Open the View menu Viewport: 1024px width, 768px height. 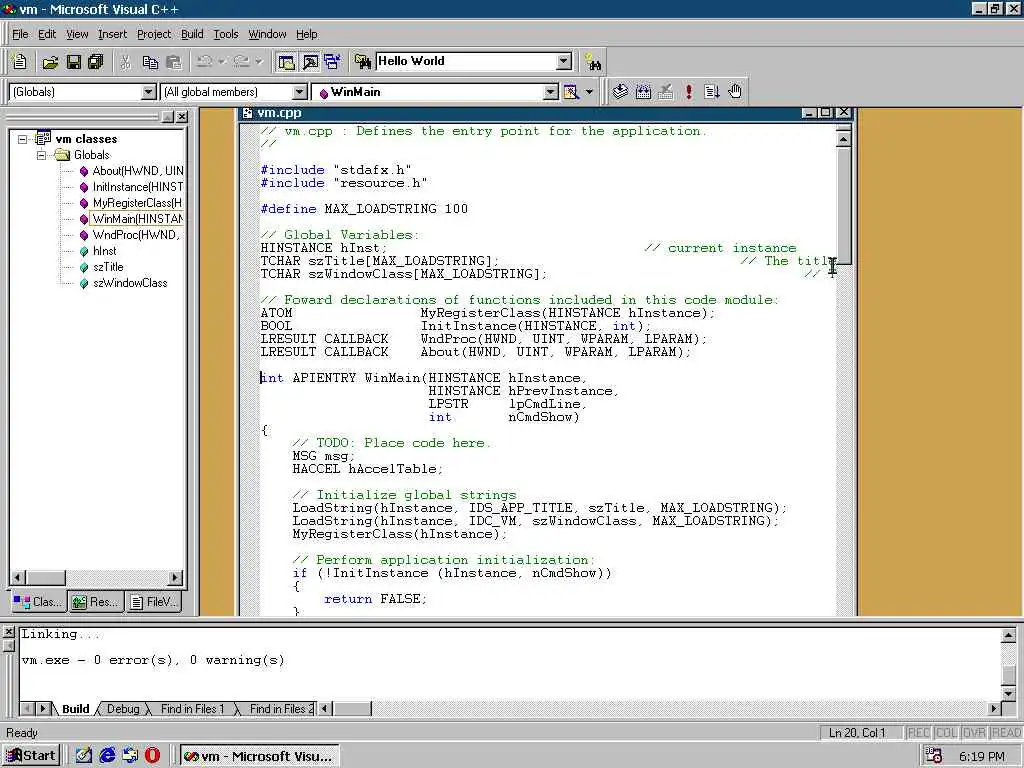click(x=77, y=34)
